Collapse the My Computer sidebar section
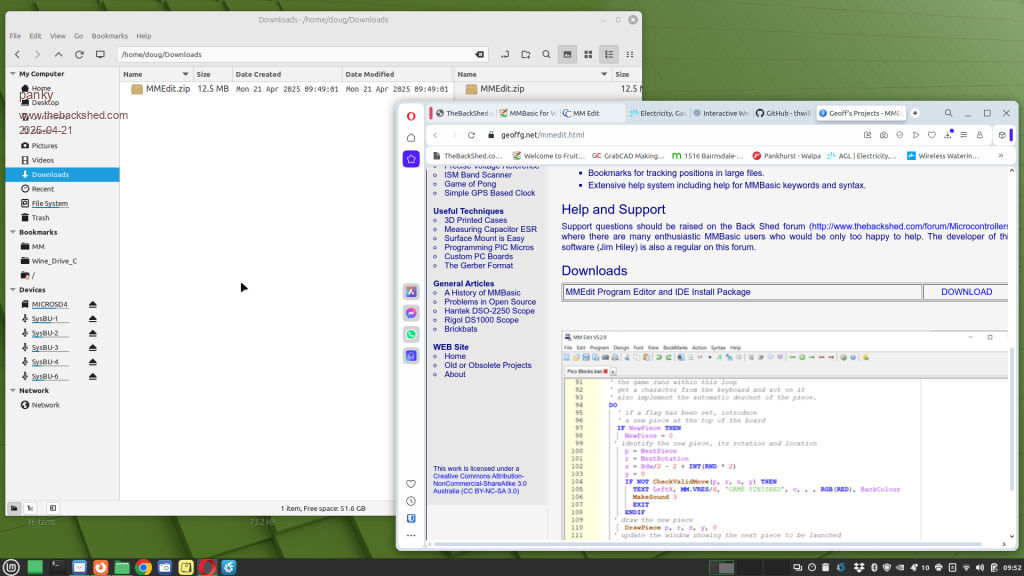1024x576 pixels. pos(12,74)
